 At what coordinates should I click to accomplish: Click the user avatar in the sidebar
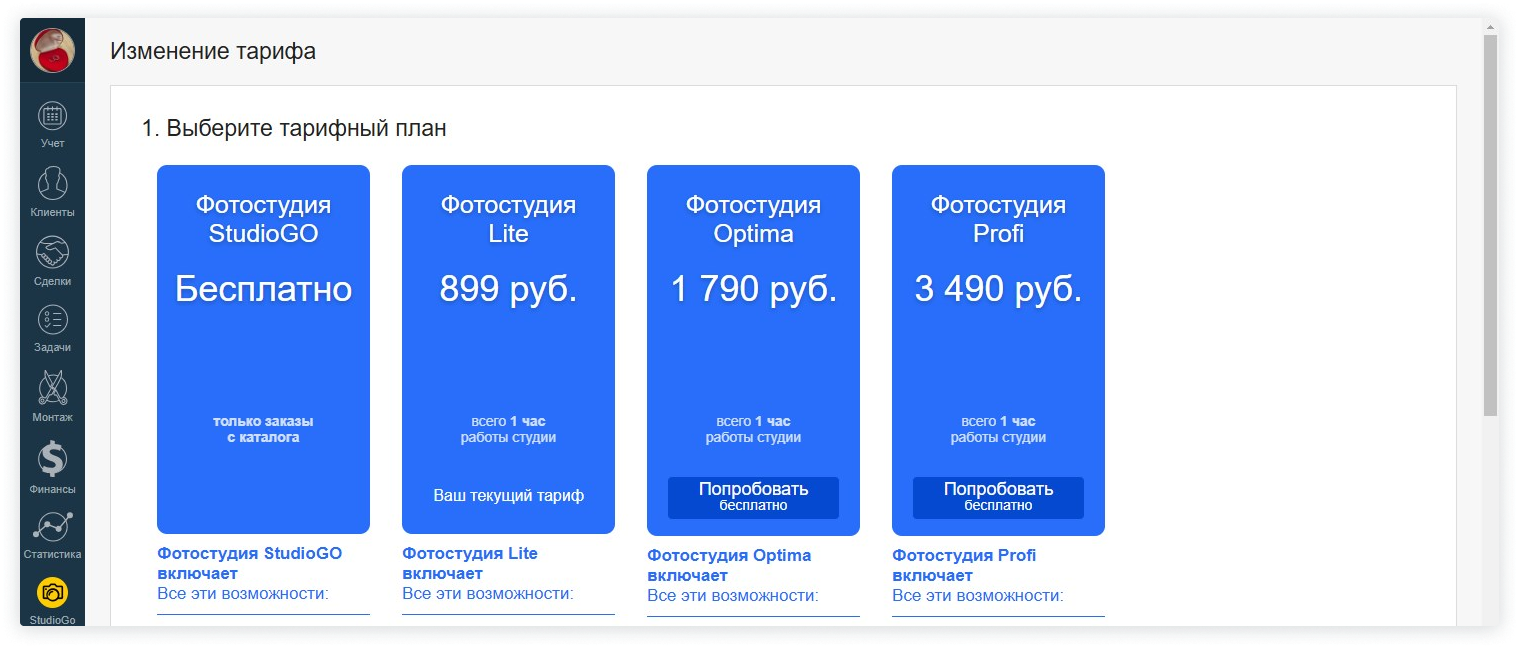[x=52, y=51]
